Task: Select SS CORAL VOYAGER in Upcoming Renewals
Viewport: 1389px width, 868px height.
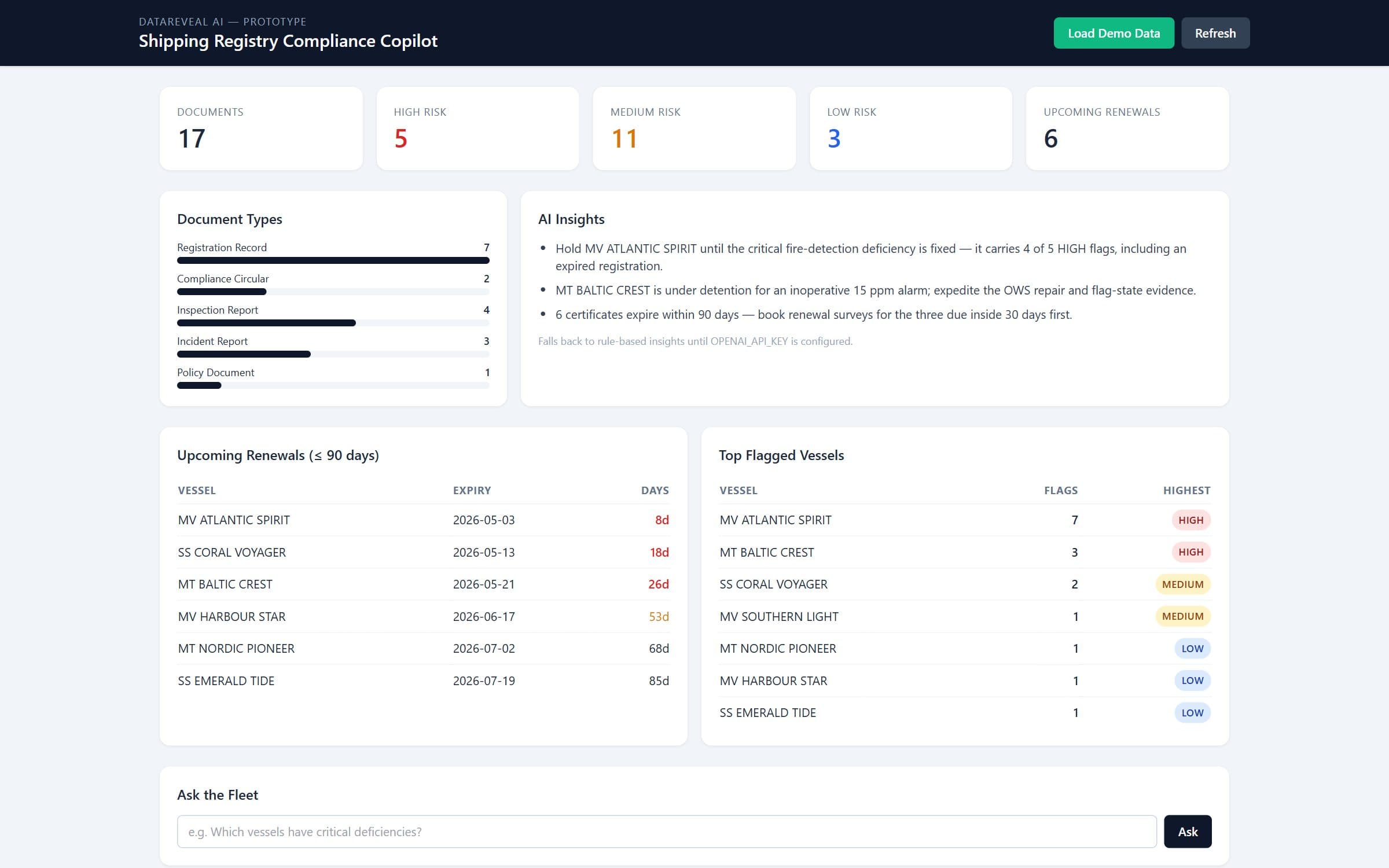Action: pyautogui.click(x=231, y=552)
